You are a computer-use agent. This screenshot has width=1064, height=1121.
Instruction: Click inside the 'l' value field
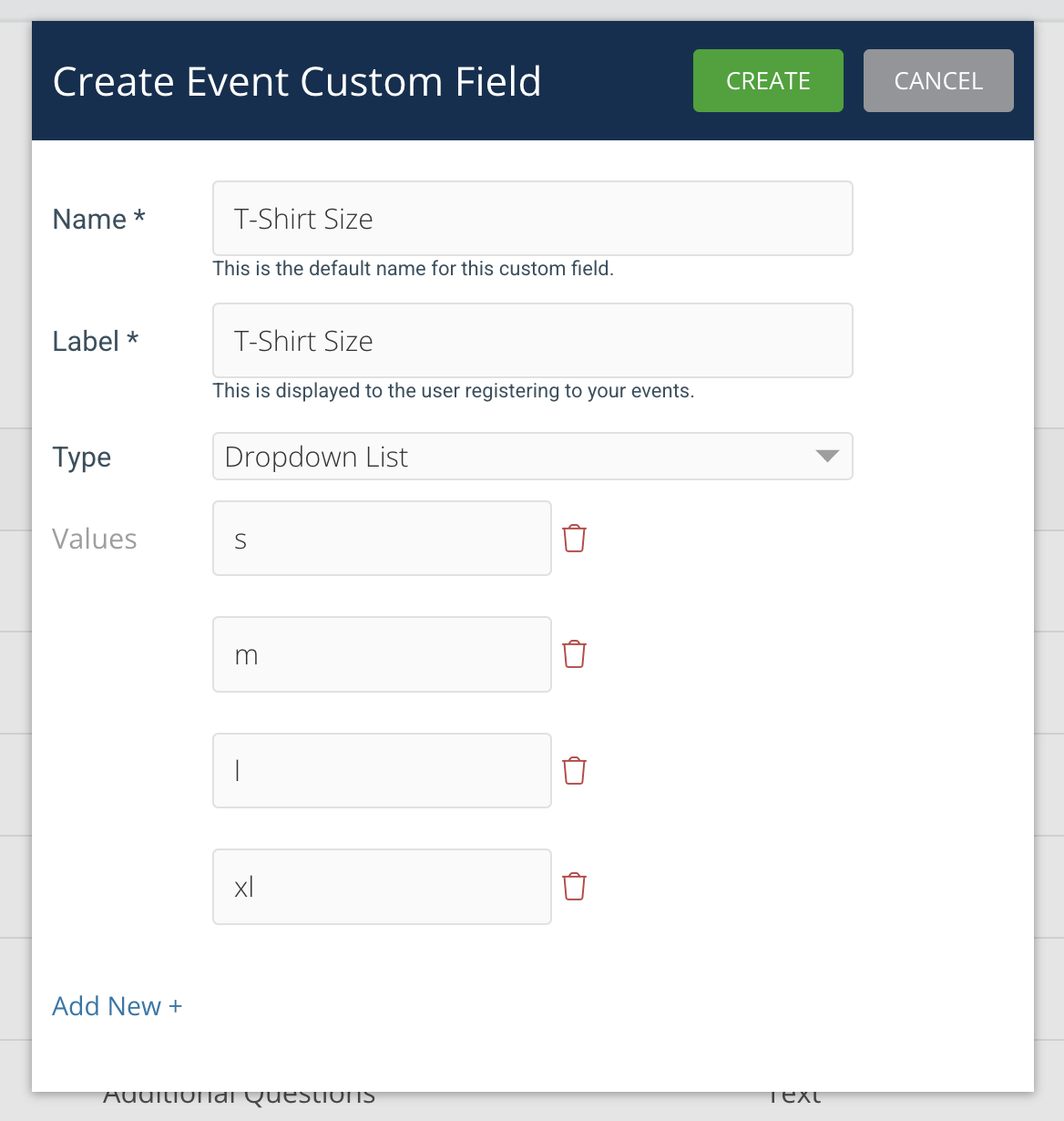(382, 771)
